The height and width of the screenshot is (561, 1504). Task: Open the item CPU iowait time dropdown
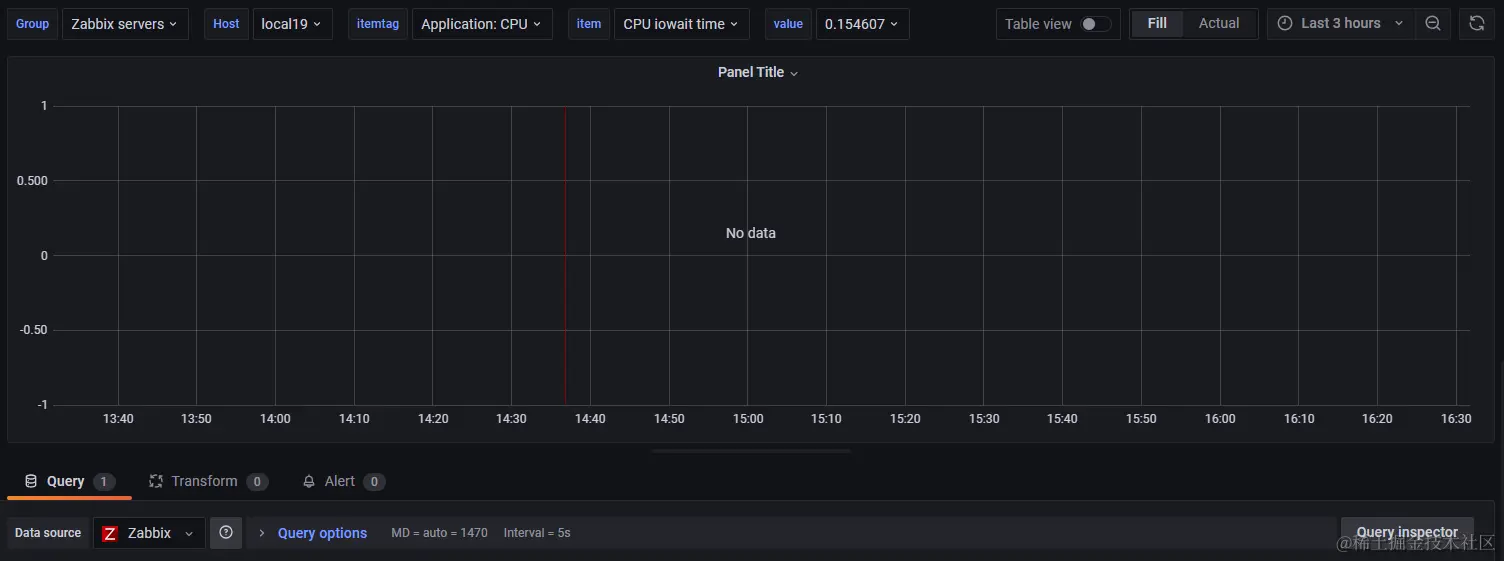pyautogui.click(x=681, y=24)
